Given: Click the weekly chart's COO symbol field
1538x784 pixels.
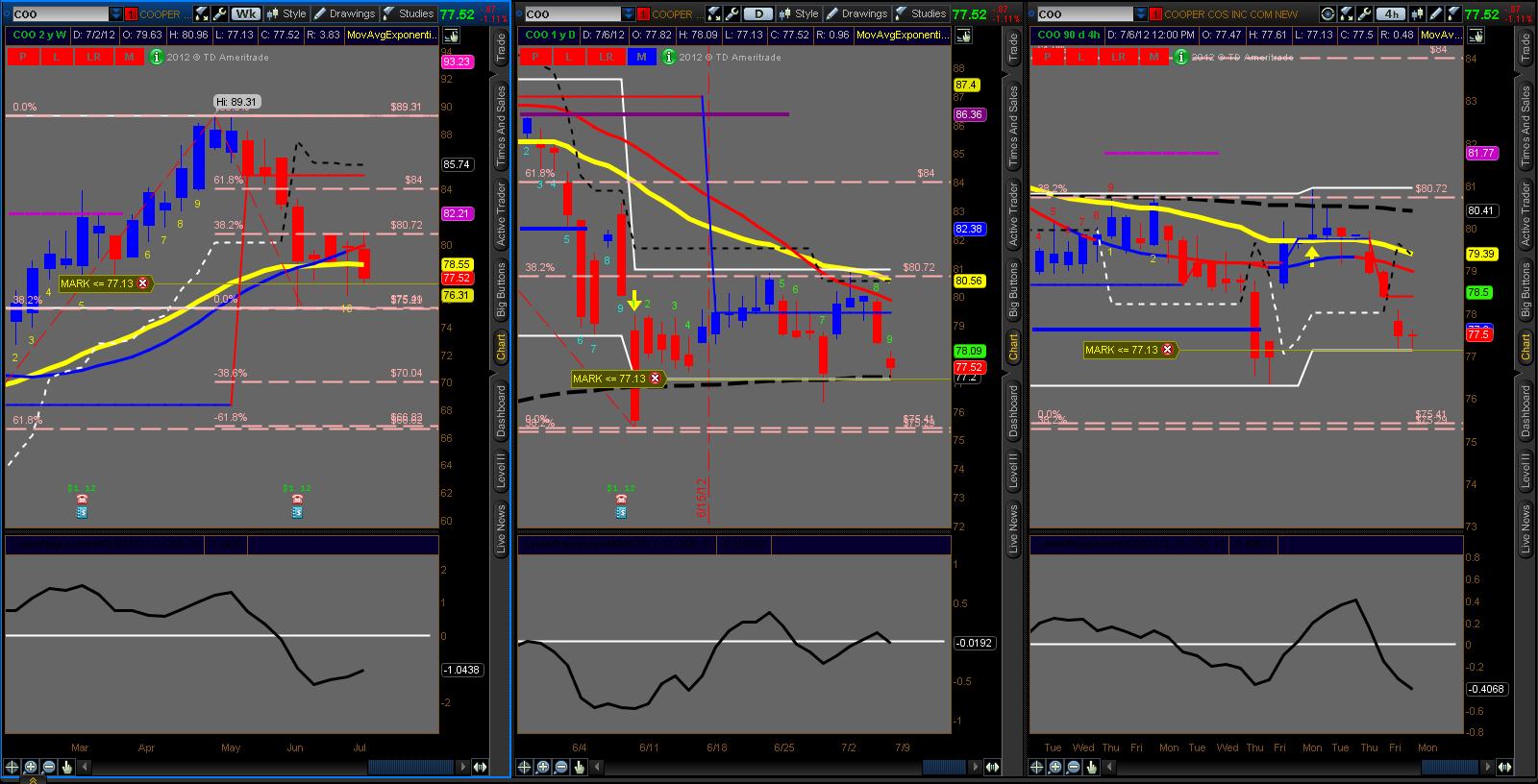Looking at the screenshot, I should [59, 14].
